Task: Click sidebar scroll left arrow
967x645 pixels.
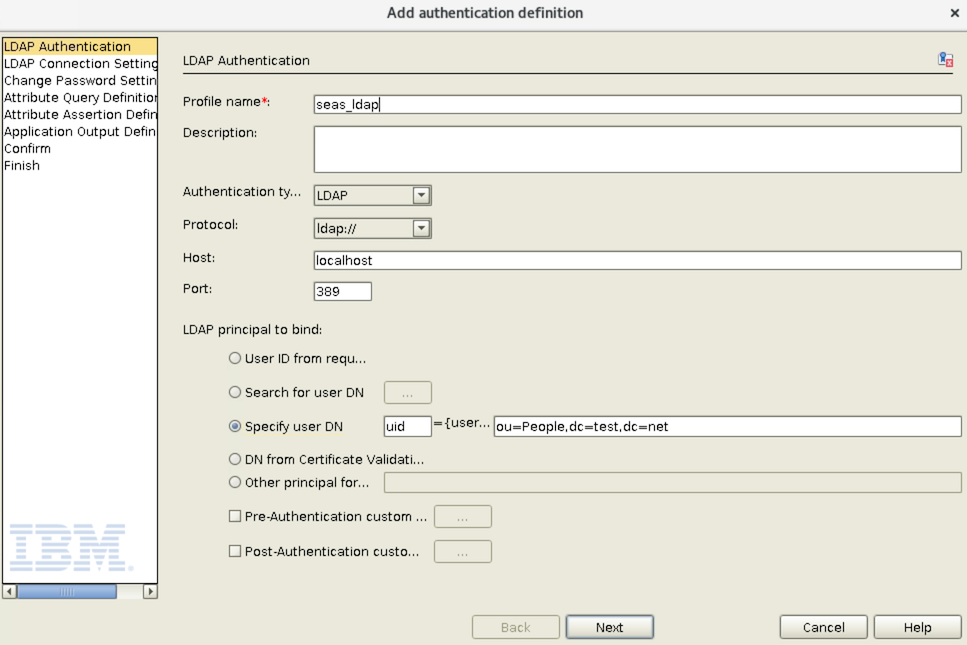Action: click(x=10, y=592)
